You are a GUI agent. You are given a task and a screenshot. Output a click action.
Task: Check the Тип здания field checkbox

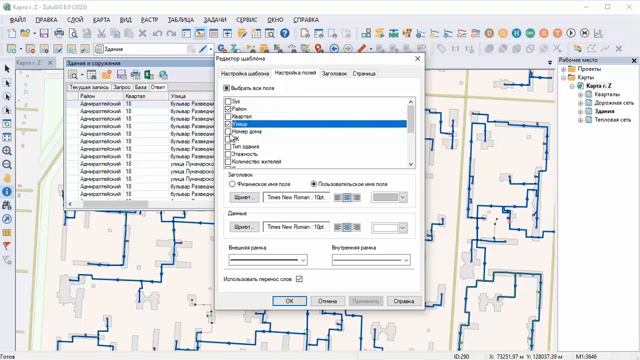coord(228,147)
